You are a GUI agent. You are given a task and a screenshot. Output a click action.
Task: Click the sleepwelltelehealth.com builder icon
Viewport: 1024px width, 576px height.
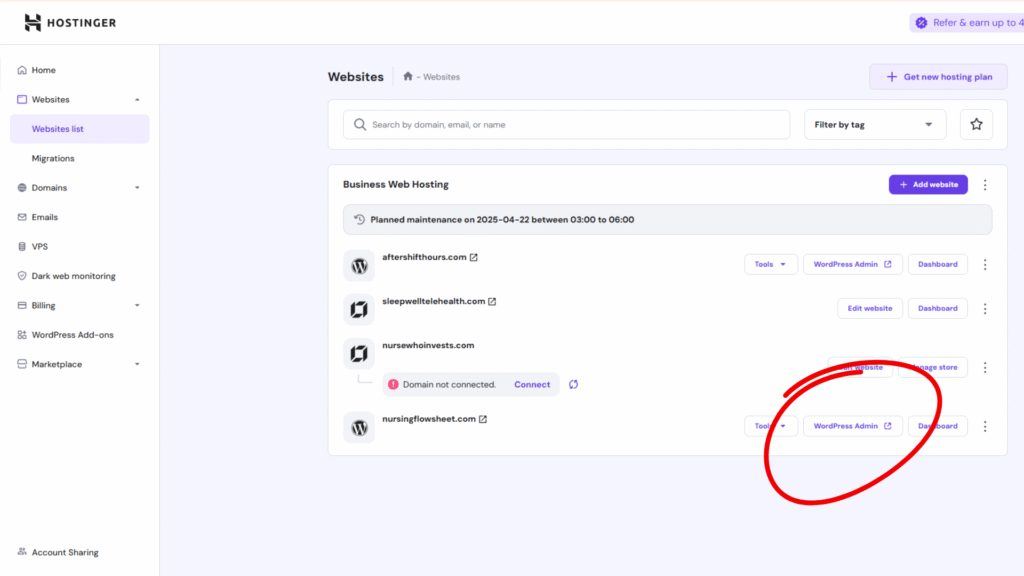(x=359, y=309)
